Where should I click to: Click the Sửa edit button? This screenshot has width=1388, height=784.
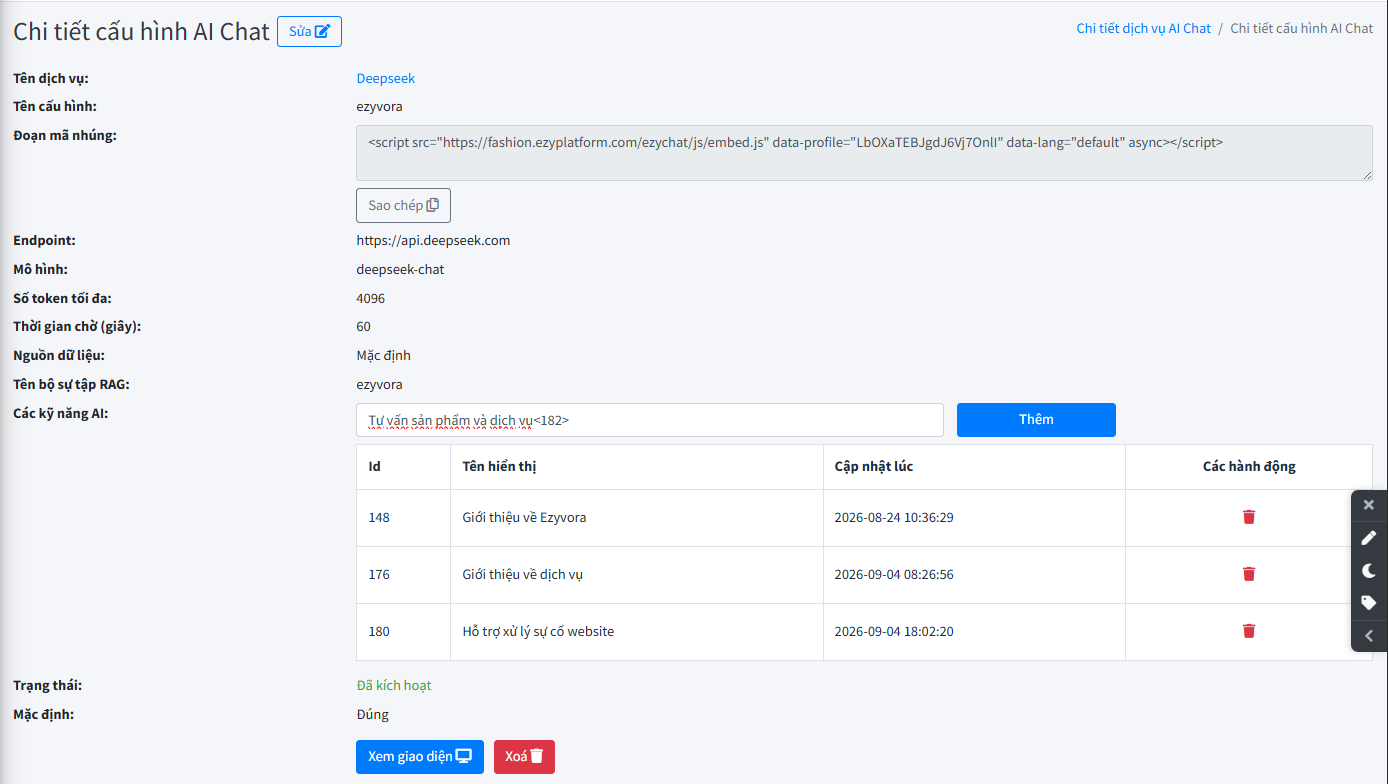pos(309,31)
